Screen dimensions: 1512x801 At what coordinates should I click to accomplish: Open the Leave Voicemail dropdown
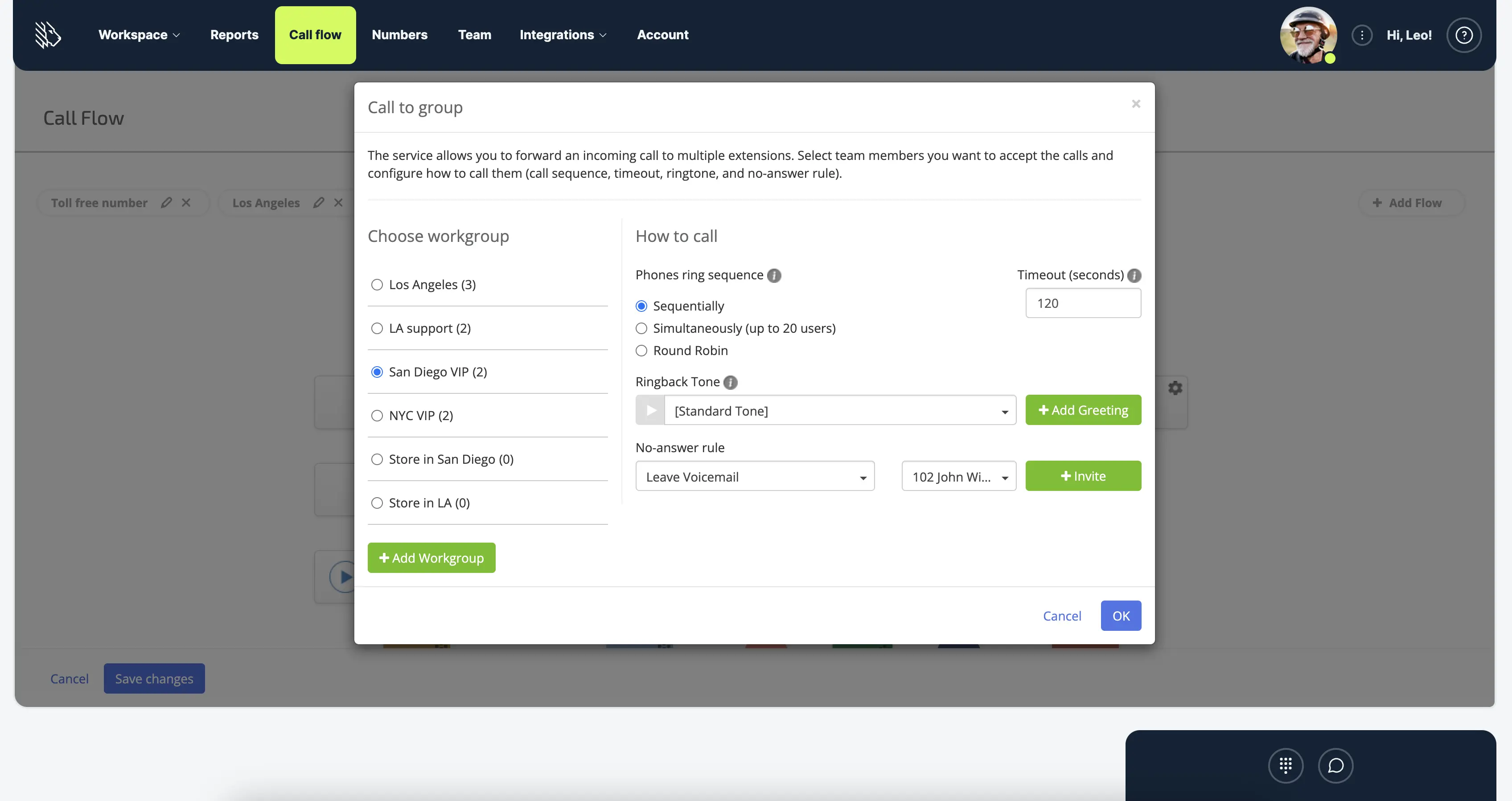point(754,477)
